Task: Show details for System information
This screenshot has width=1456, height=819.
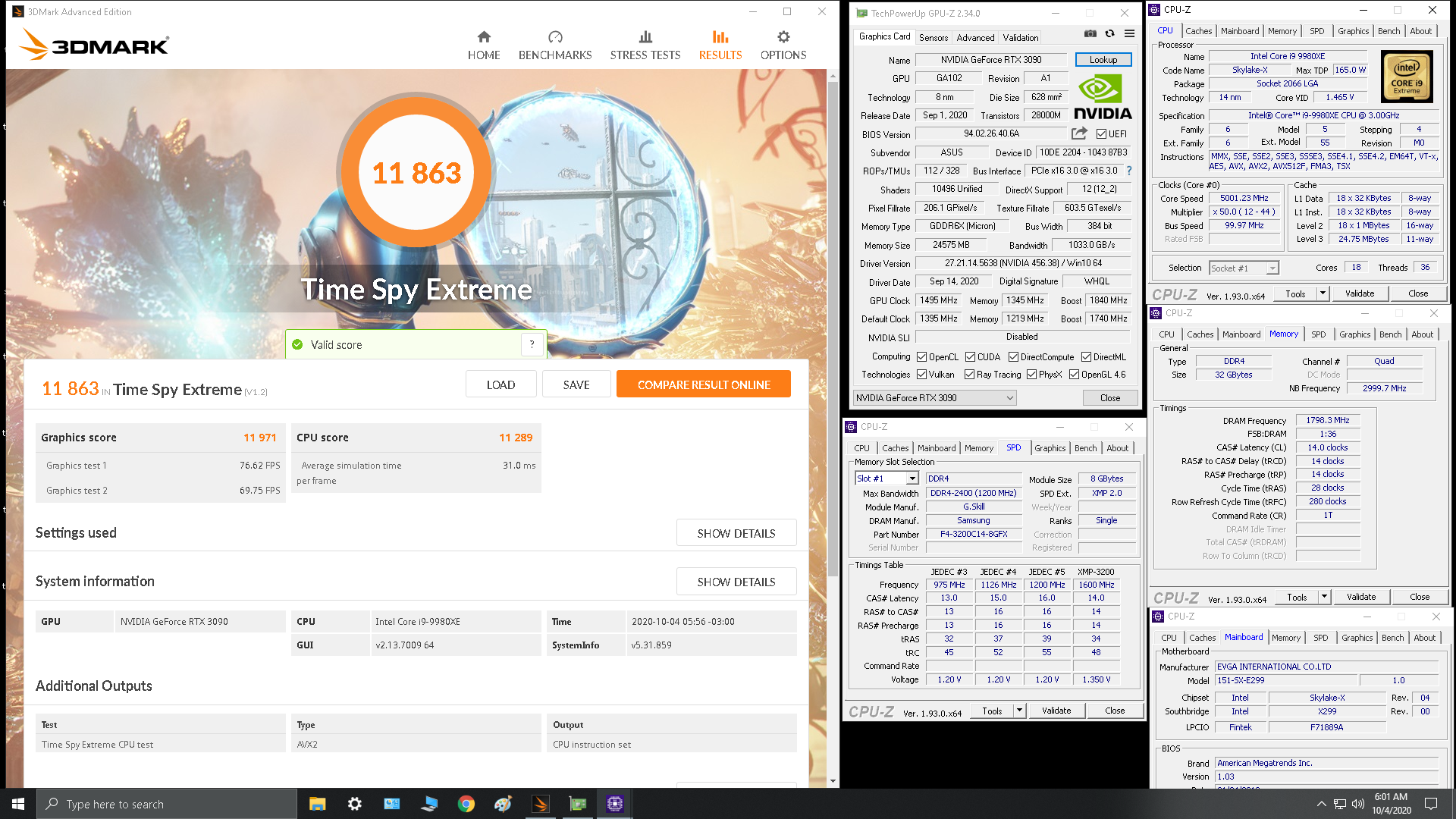Action: pos(736,582)
